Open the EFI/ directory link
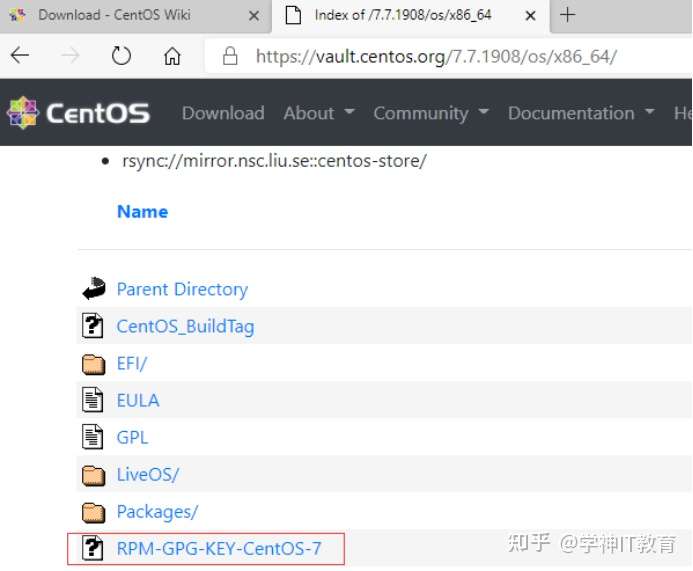693x571 pixels. tap(131, 363)
